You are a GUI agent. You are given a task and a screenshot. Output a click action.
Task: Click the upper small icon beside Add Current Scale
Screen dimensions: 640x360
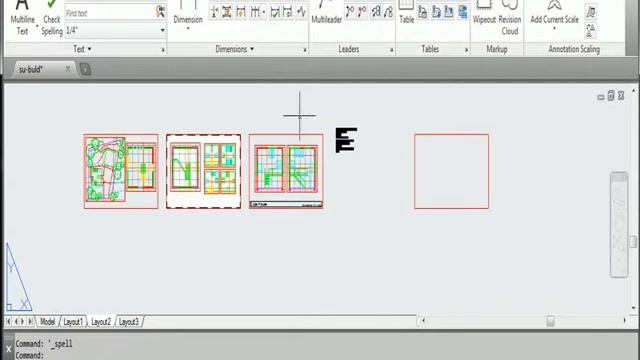(x=591, y=12)
